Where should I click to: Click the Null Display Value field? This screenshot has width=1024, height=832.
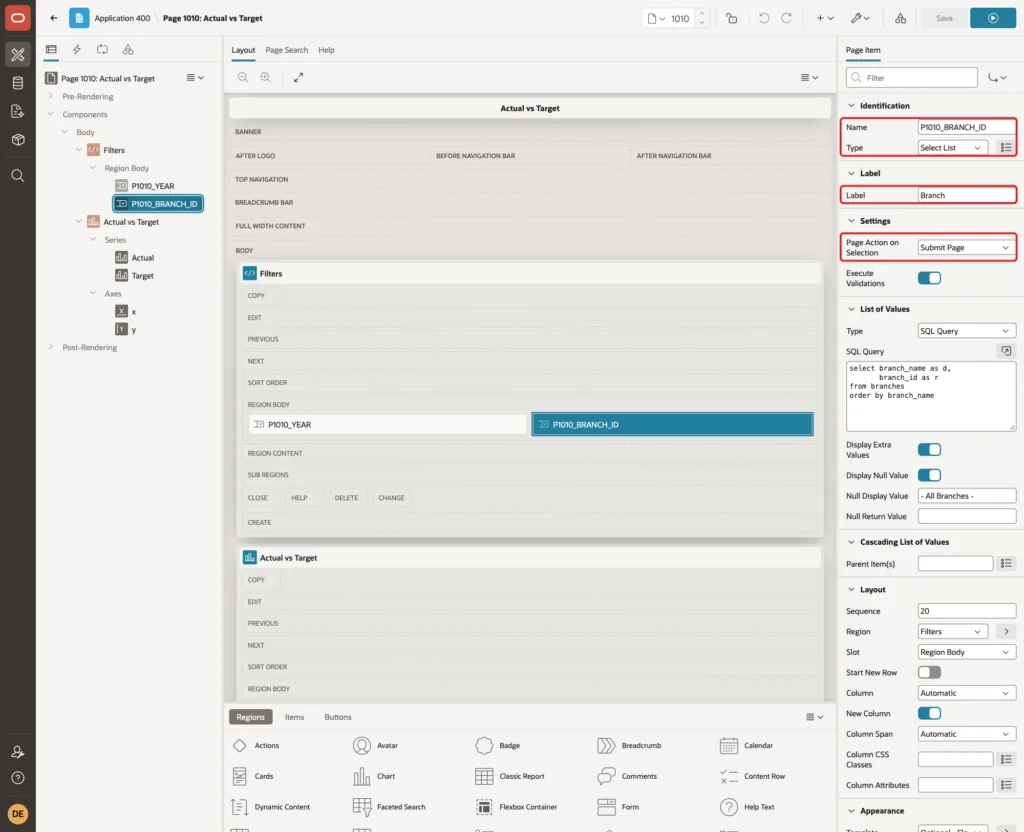(x=967, y=496)
